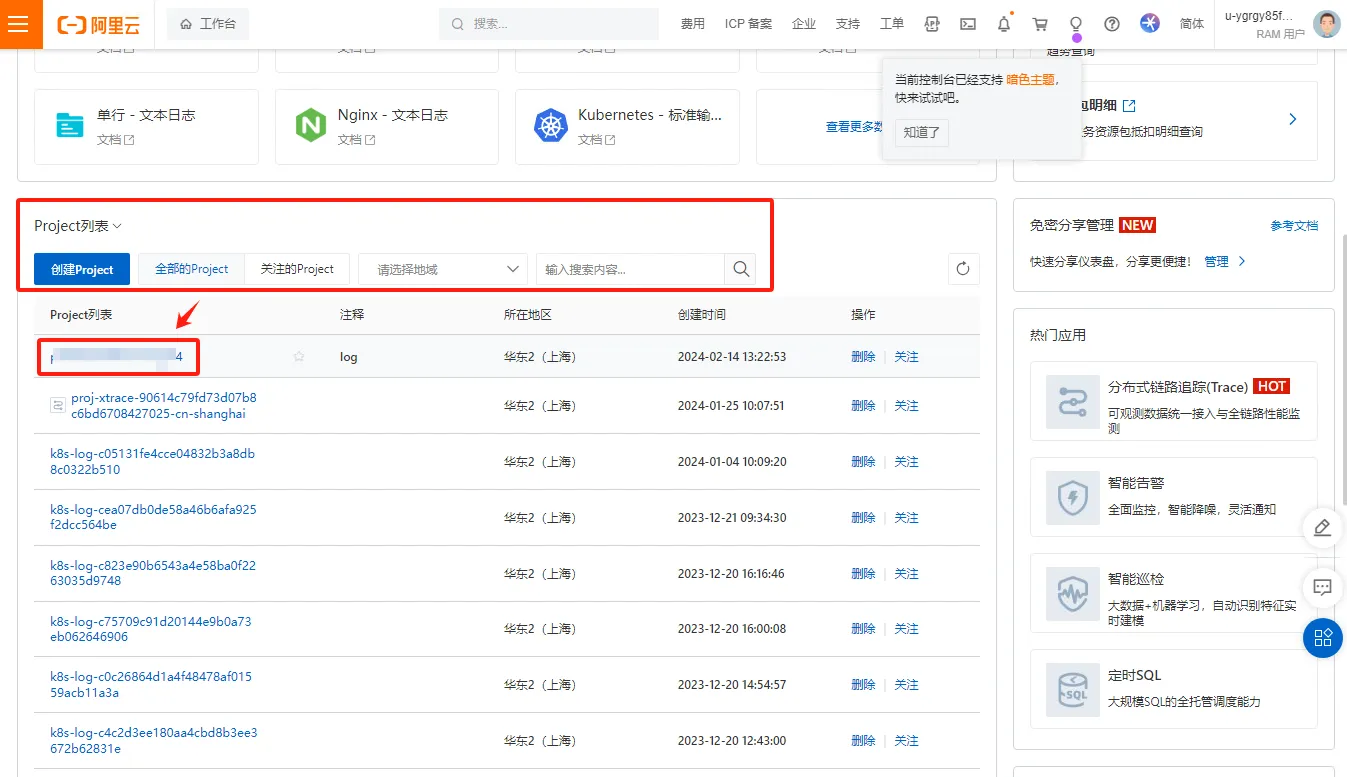
Task: Open the 参考文档 link
Action: pyautogui.click(x=1294, y=226)
